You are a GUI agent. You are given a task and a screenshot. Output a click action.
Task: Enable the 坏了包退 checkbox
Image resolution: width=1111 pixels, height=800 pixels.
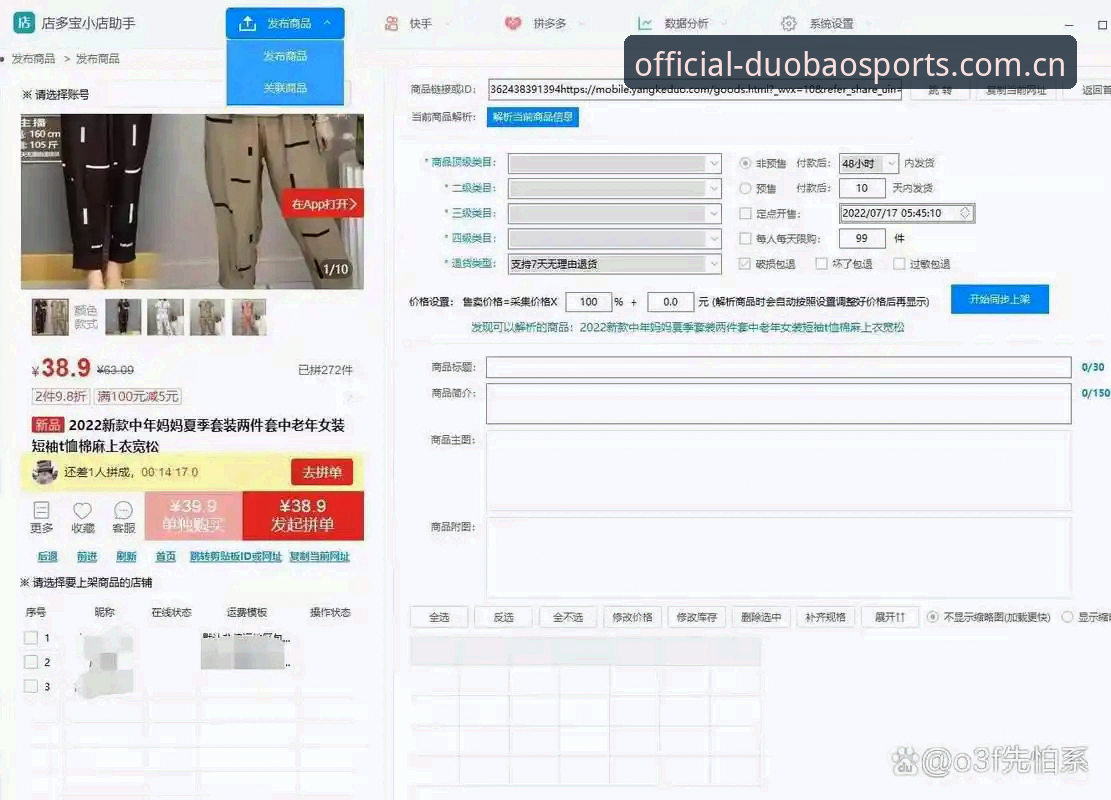[821, 264]
